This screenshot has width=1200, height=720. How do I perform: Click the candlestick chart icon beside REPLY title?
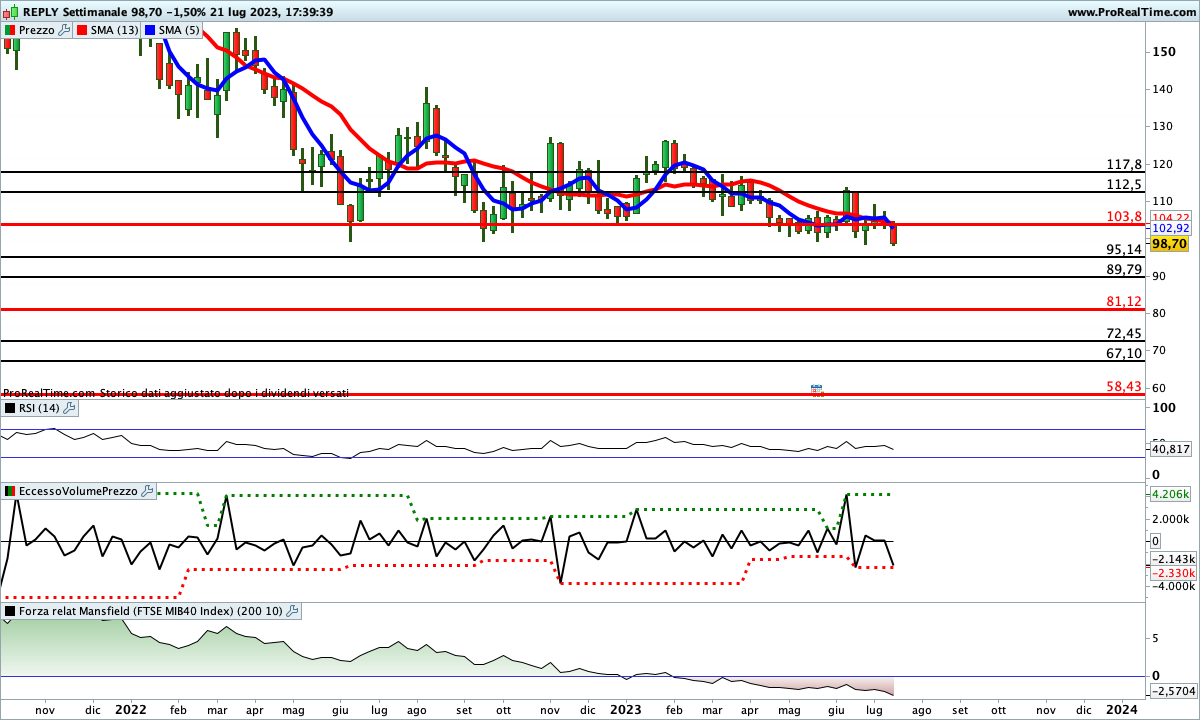pyautogui.click(x=10, y=12)
